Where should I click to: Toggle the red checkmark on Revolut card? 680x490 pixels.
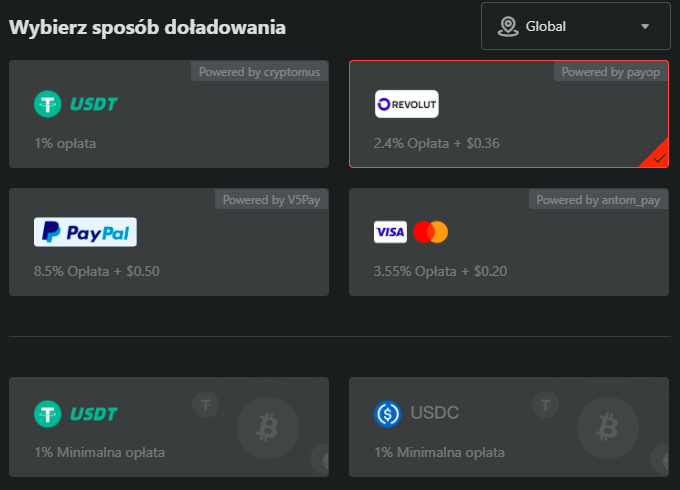pyautogui.click(x=657, y=157)
